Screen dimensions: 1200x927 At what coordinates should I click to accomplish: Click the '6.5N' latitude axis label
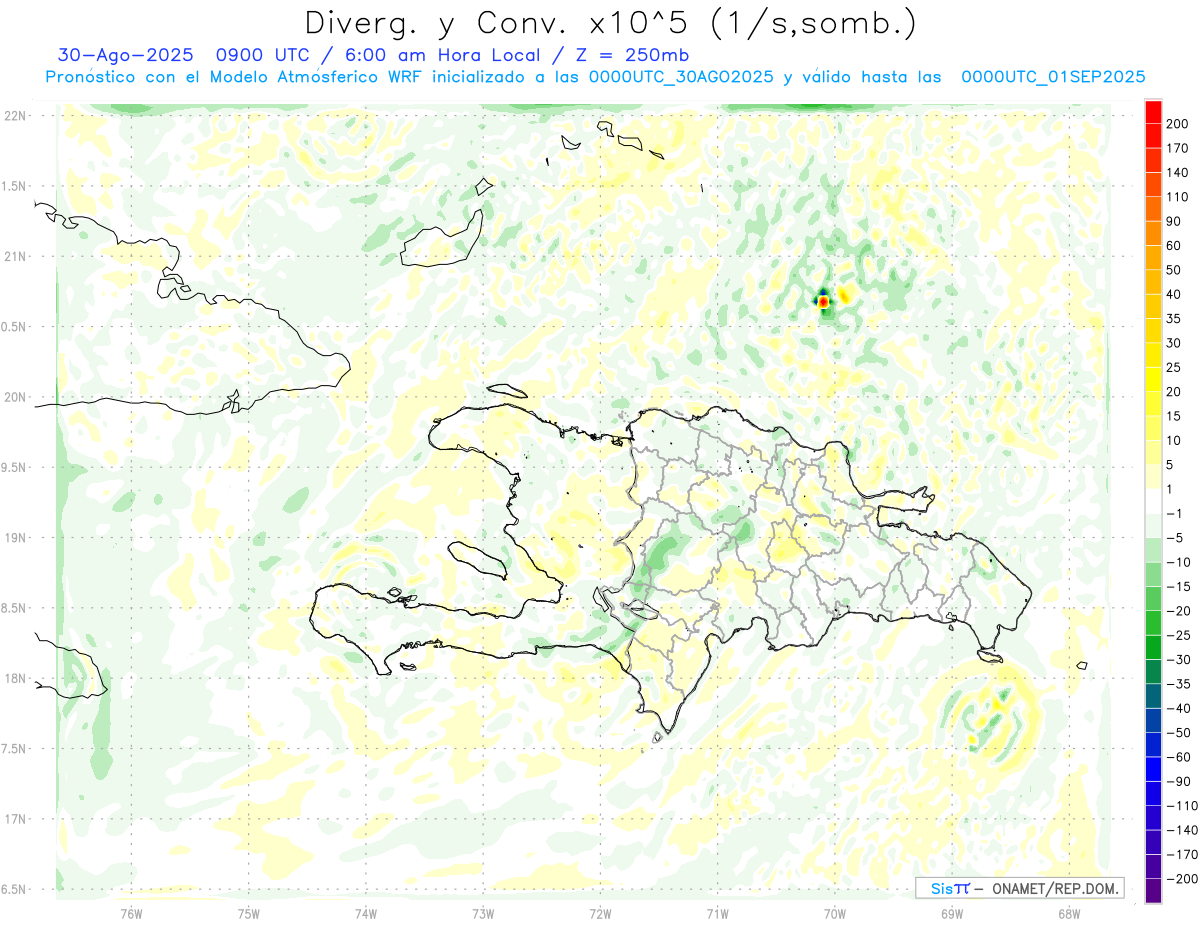point(14,889)
